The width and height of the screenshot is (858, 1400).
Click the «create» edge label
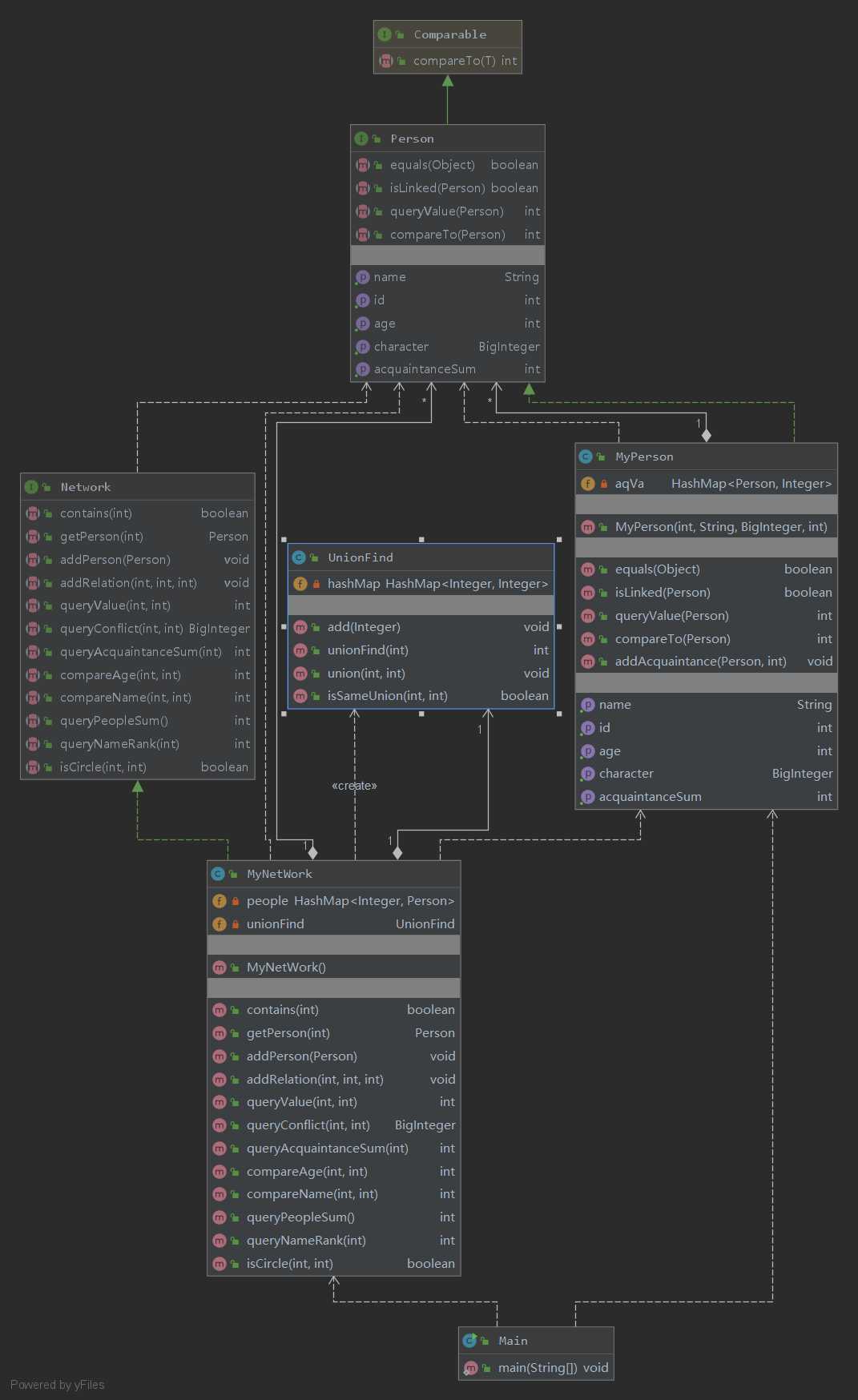354,786
